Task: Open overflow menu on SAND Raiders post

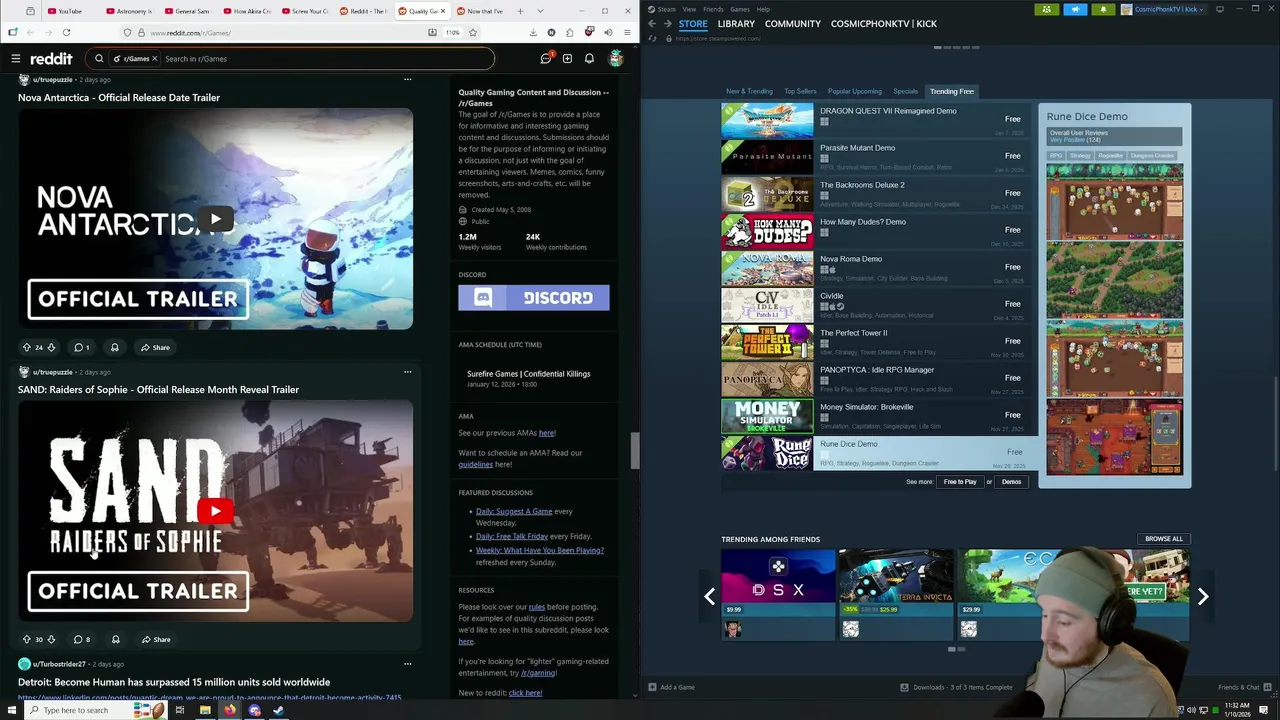Action: 407,372
